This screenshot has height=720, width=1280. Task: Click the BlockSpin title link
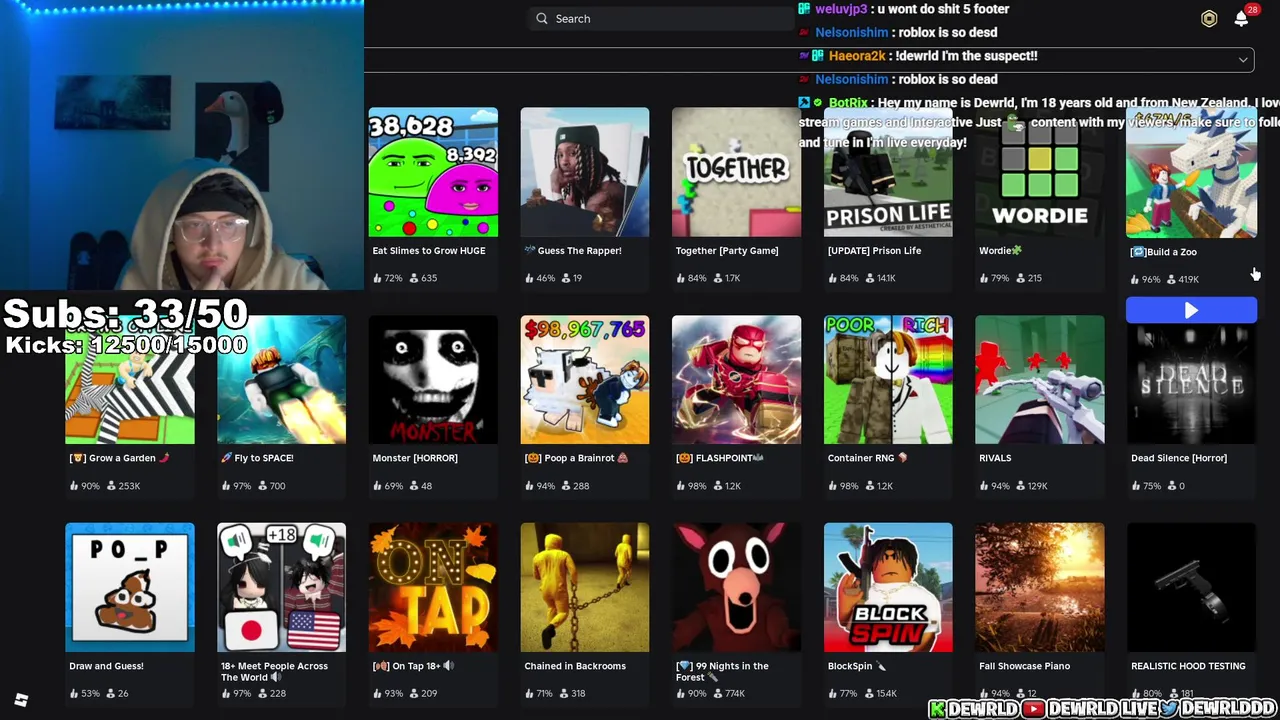click(857, 666)
